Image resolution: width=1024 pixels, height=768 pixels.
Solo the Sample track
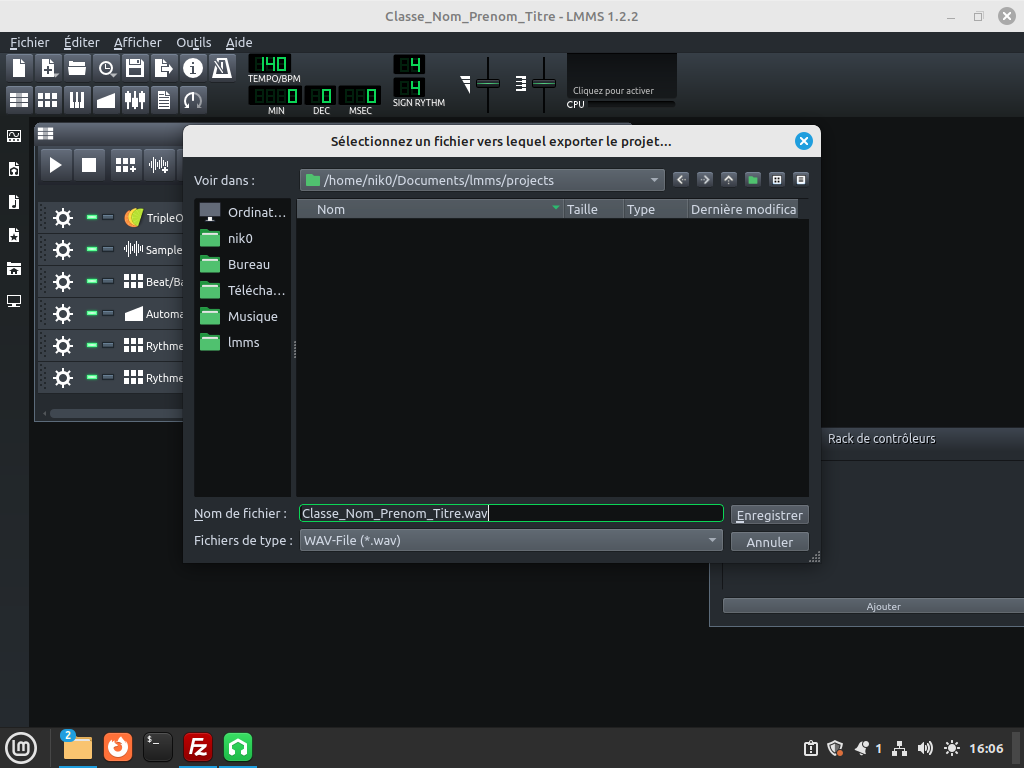pyautogui.click(x=108, y=249)
